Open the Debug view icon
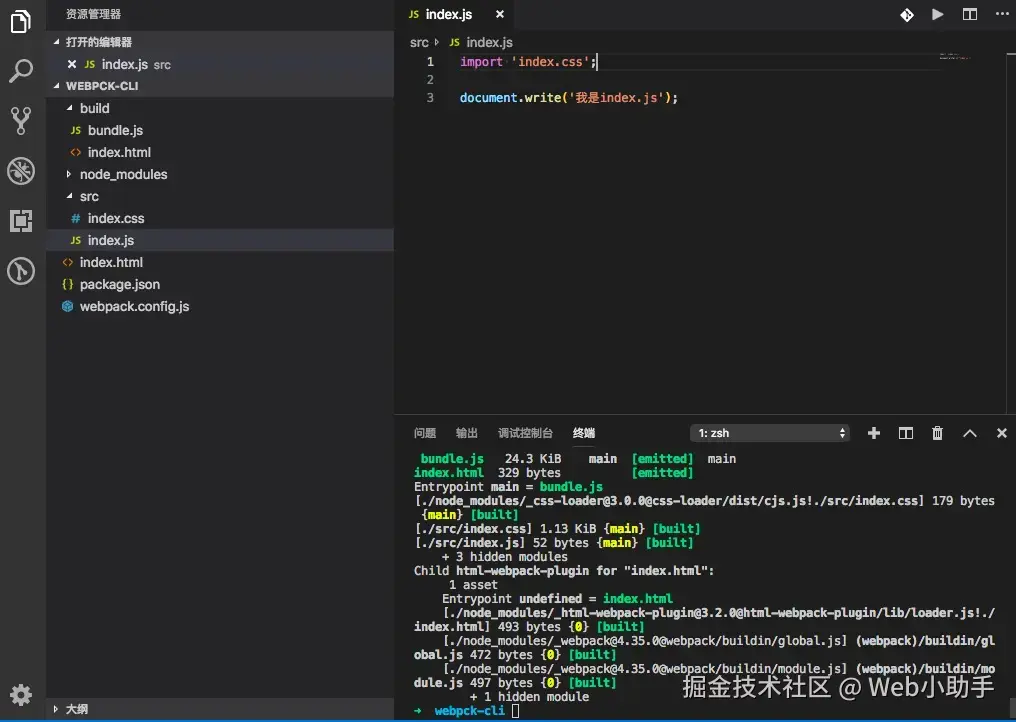This screenshot has height=722, width=1016. (x=21, y=171)
